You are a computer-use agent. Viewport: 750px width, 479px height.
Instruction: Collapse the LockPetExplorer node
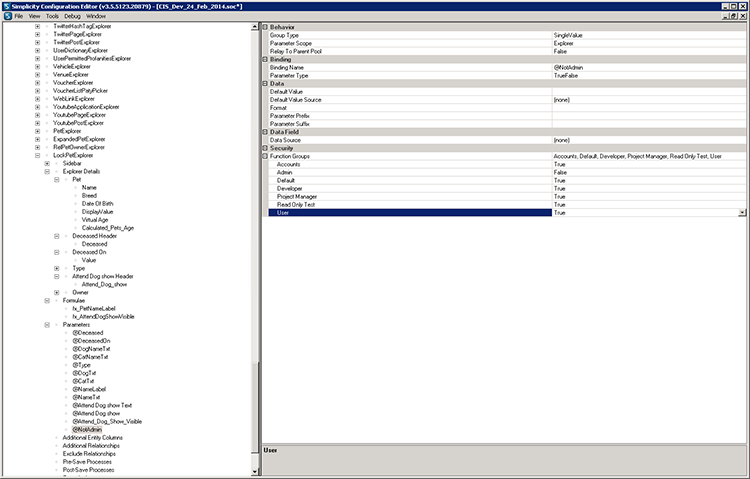pos(37,156)
